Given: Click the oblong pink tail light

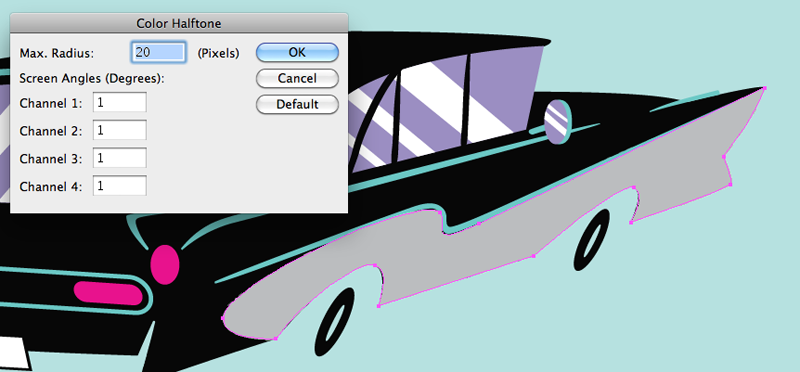Looking at the screenshot, I should coord(108,293).
